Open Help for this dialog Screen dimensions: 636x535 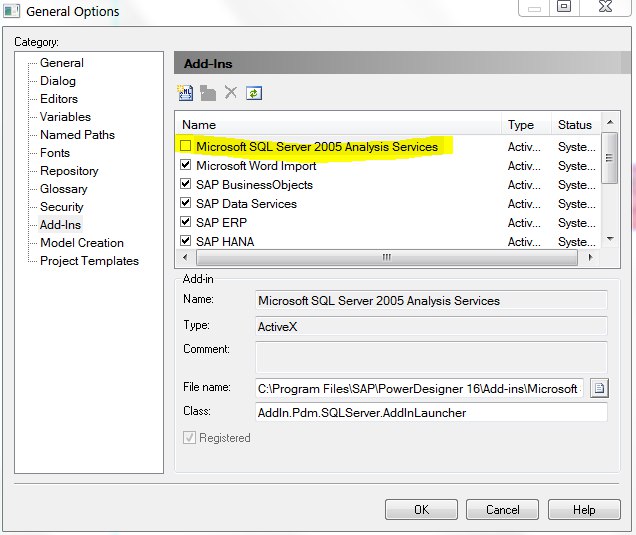584,509
